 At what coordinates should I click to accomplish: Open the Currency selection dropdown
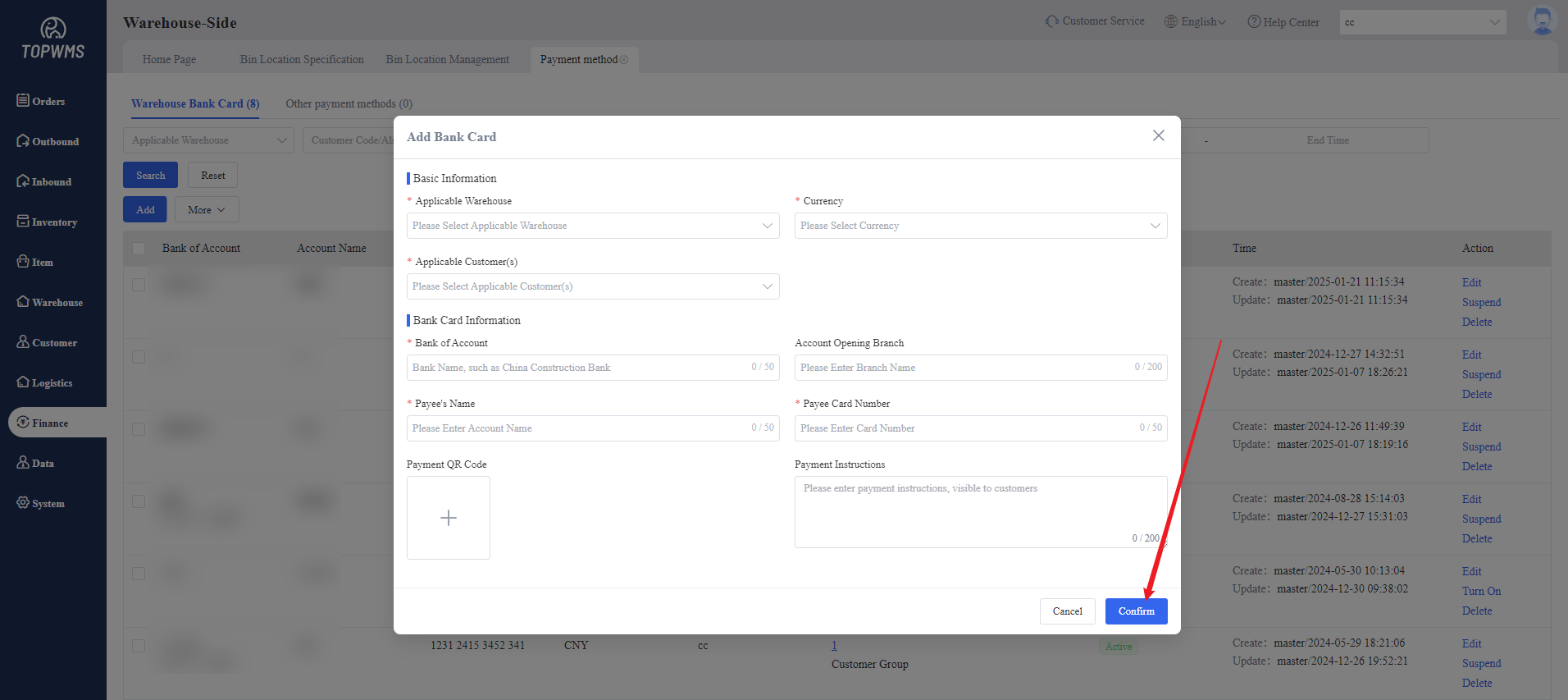980,226
